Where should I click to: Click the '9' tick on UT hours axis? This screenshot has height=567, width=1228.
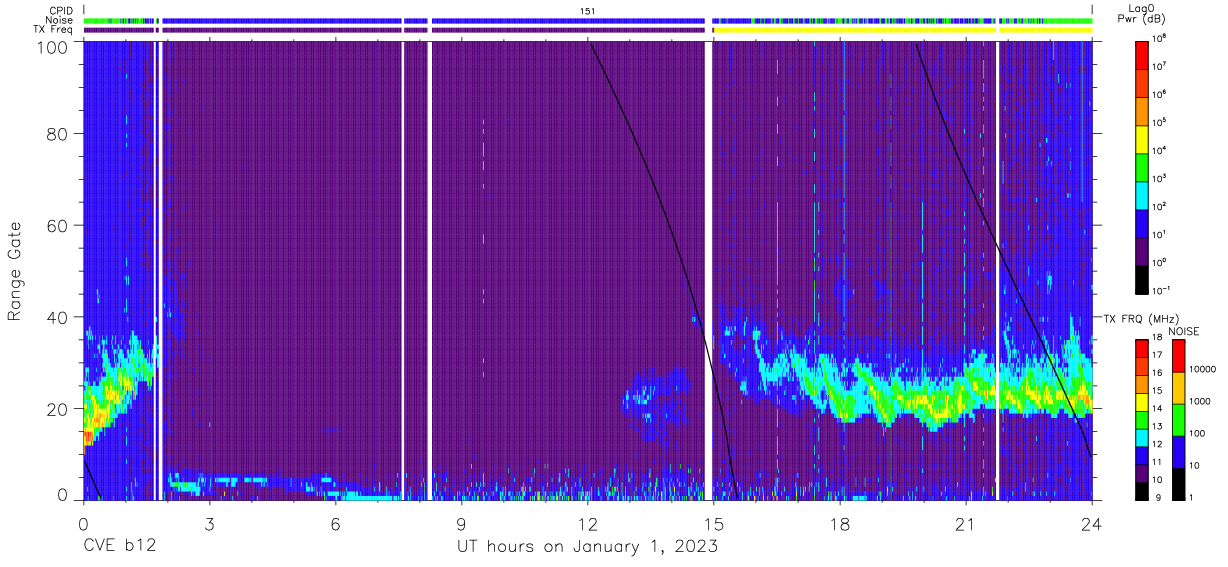(461, 522)
